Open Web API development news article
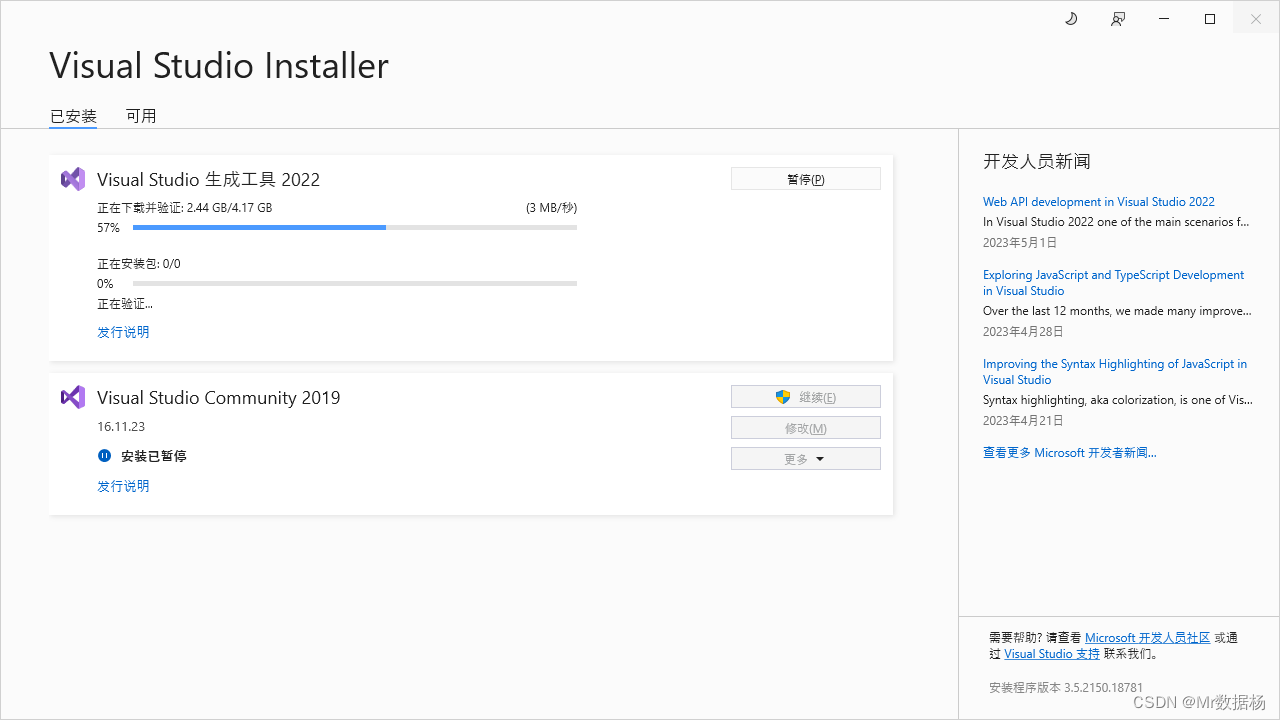The width and height of the screenshot is (1280, 720). pyautogui.click(x=1098, y=201)
